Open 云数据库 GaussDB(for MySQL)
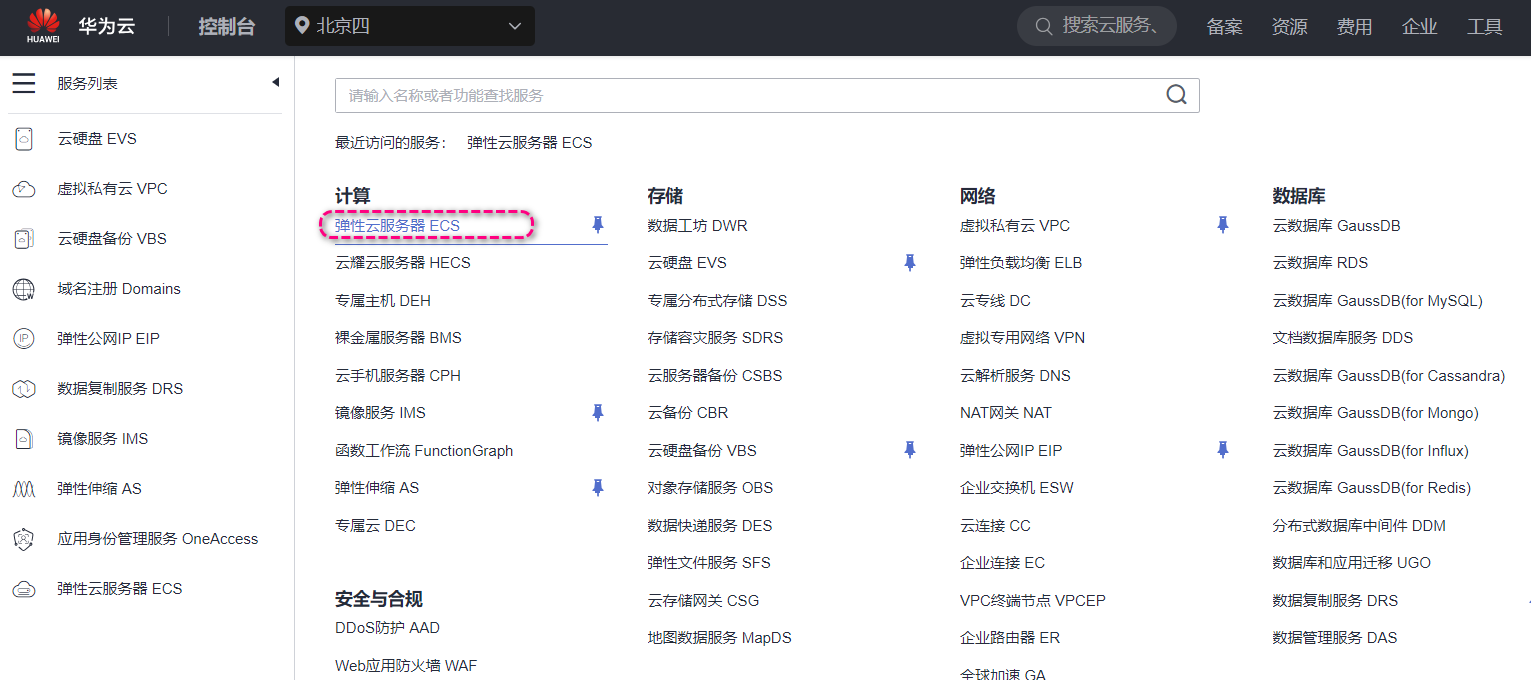 tap(1377, 301)
